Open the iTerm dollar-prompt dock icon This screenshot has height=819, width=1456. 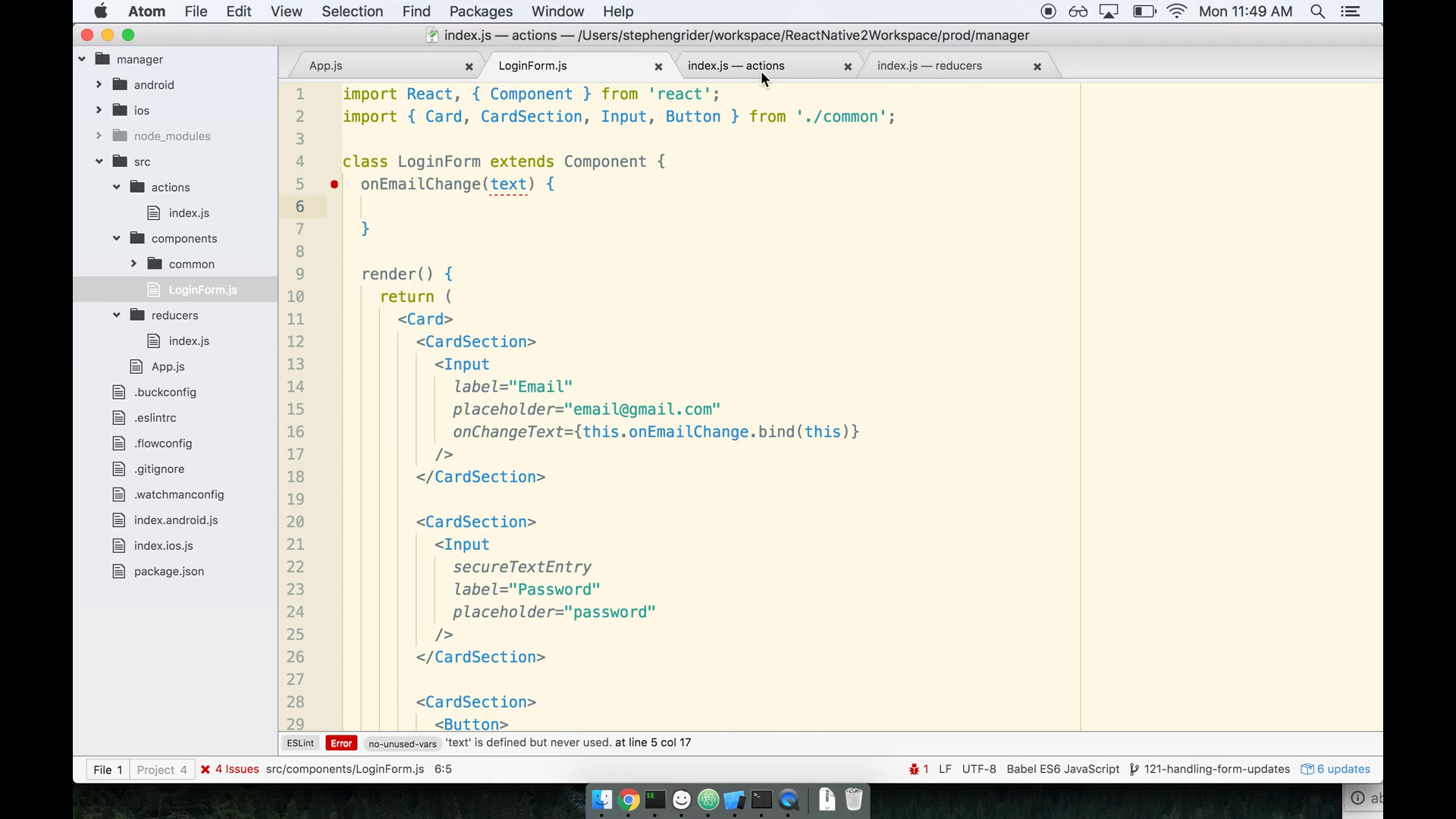655,799
